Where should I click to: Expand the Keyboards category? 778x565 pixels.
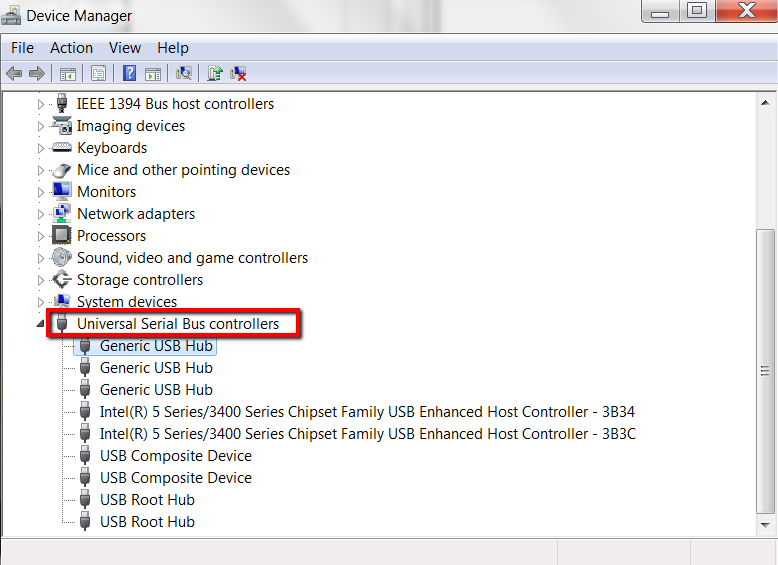coord(41,148)
